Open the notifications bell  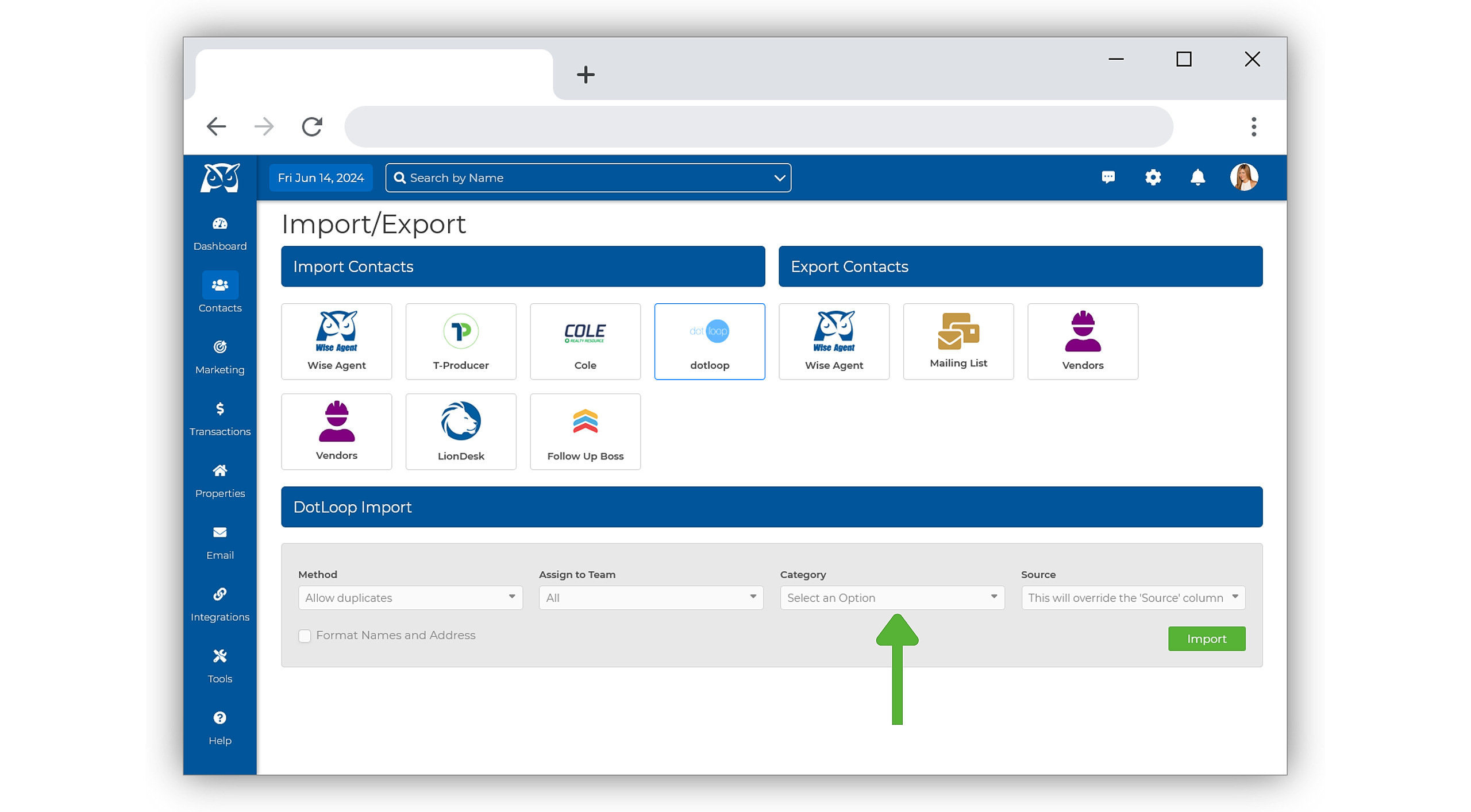1197,177
